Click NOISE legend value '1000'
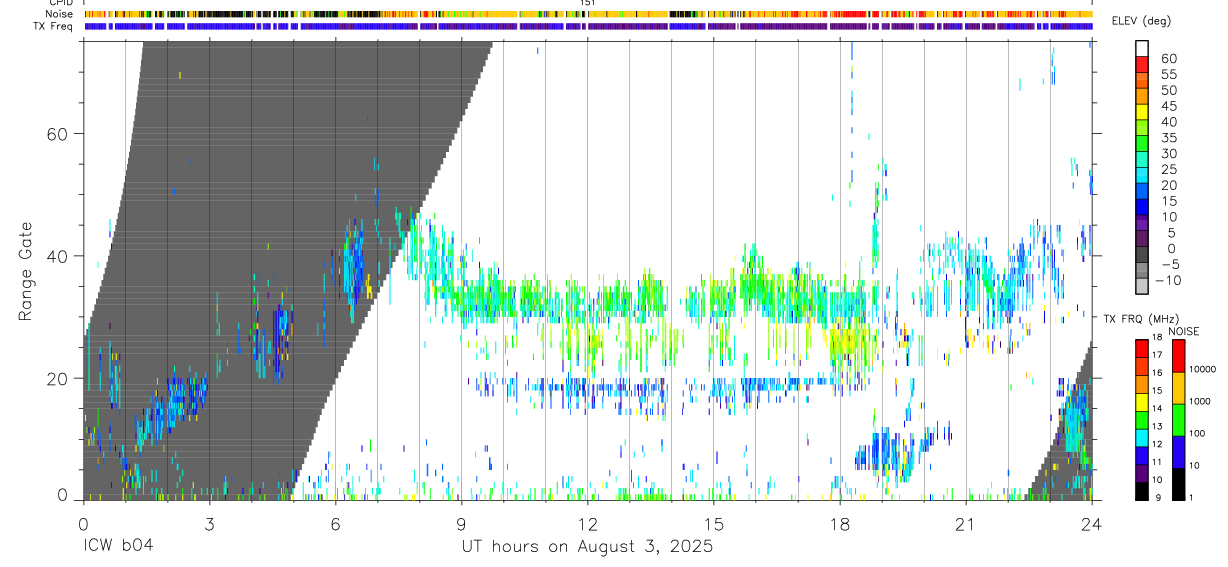Image resolution: width=1228 pixels, height=567 pixels. [1200, 401]
